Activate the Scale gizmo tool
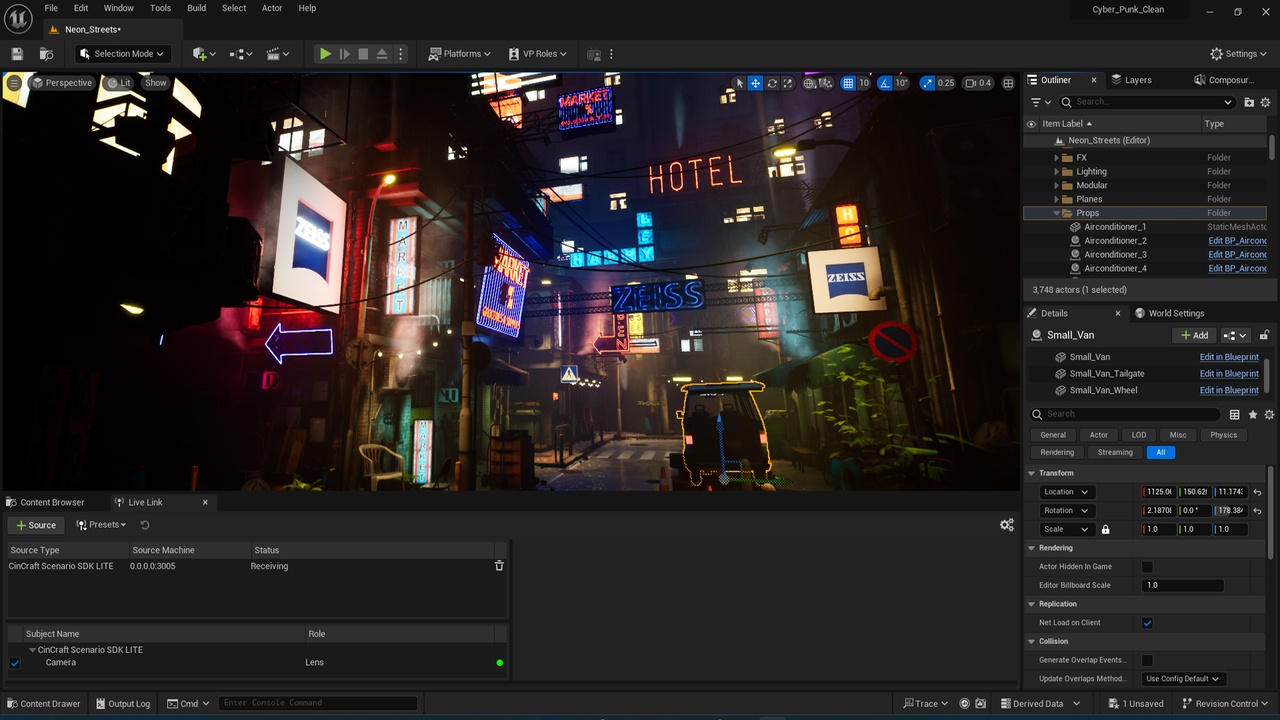Image resolution: width=1280 pixels, height=720 pixels. click(788, 83)
